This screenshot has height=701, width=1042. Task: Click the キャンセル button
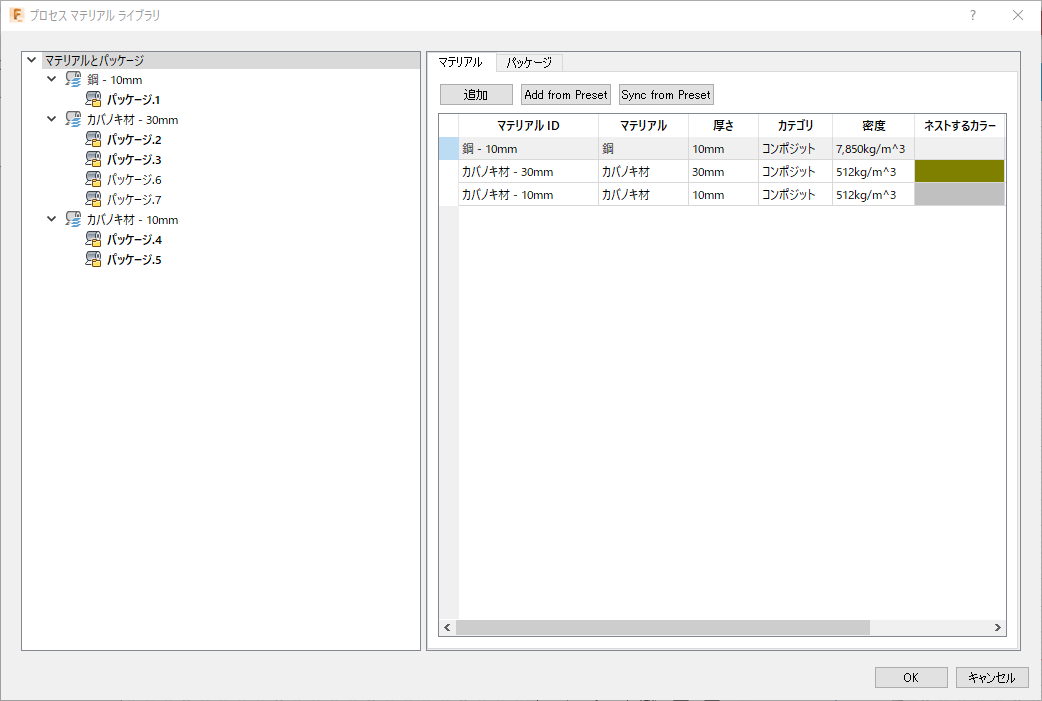click(x=991, y=677)
